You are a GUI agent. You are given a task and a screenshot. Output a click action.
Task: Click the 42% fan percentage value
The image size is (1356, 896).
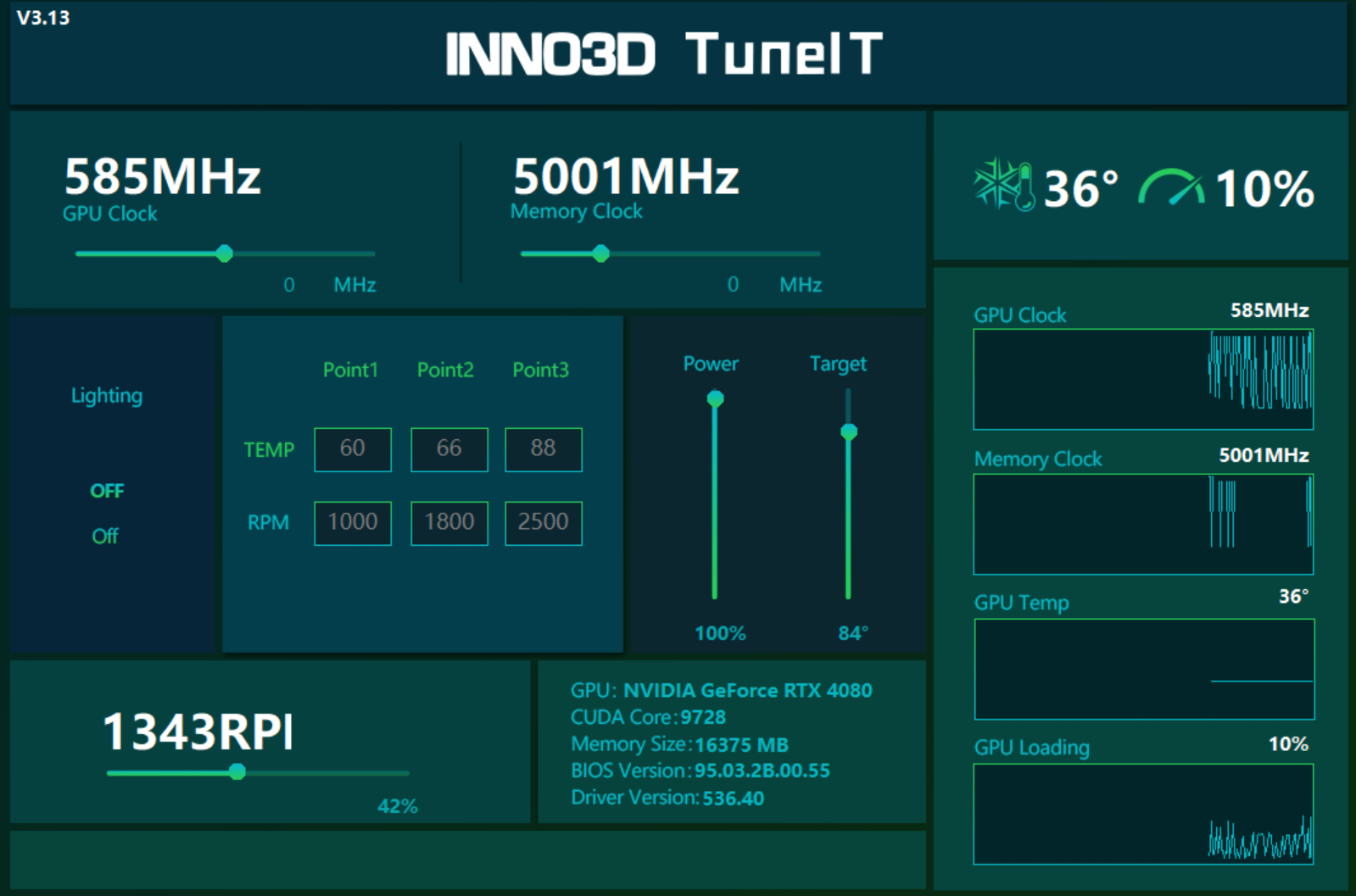pyautogui.click(x=398, y=806)
